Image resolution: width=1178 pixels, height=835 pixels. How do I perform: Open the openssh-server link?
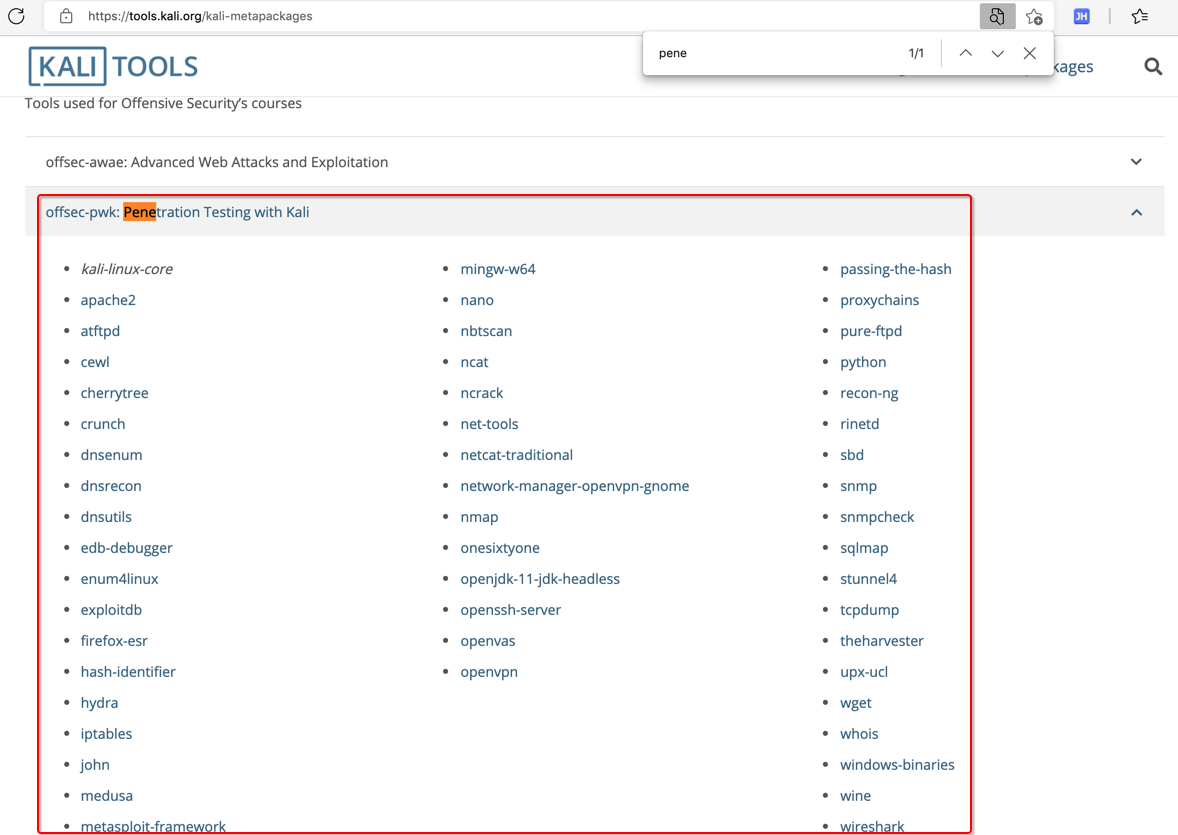tap(511, 610)
